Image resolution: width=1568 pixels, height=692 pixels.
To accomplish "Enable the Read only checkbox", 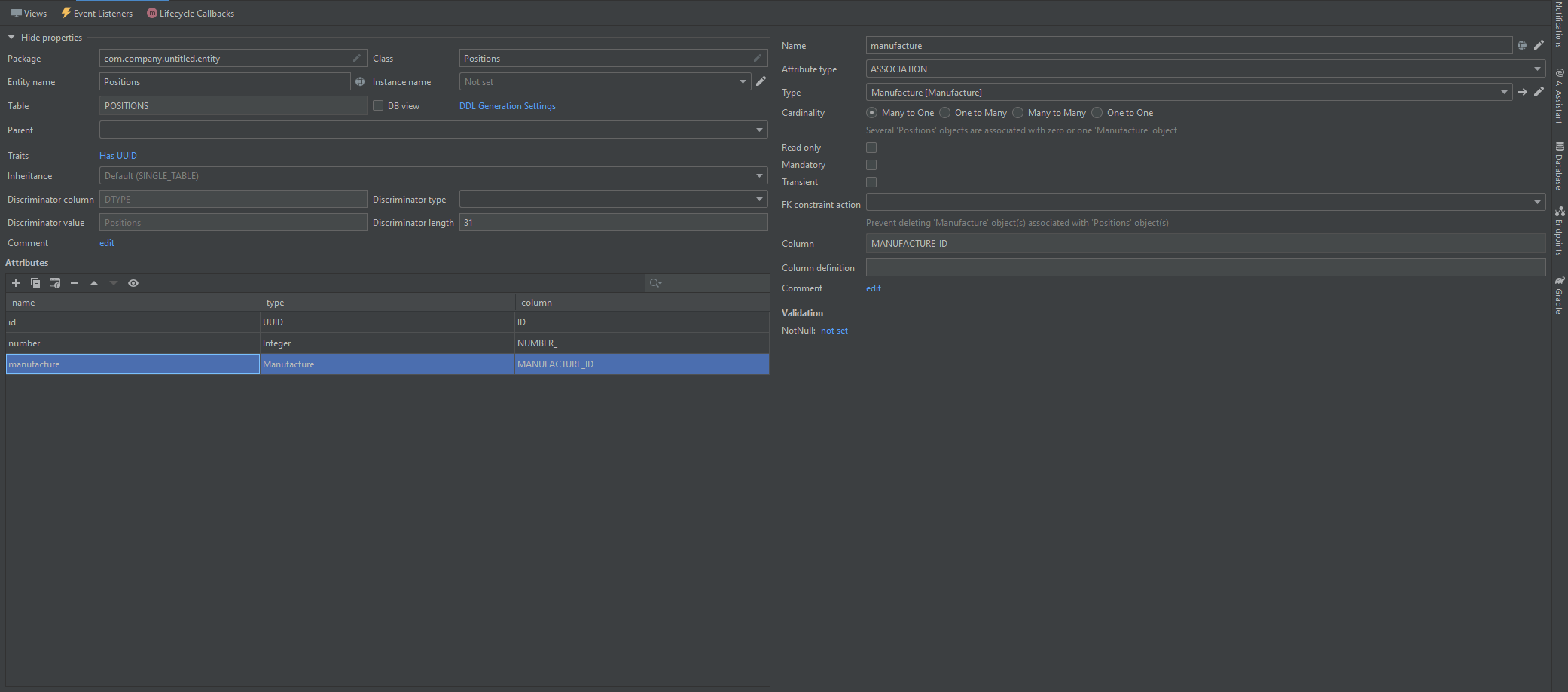I will point(871,148).
